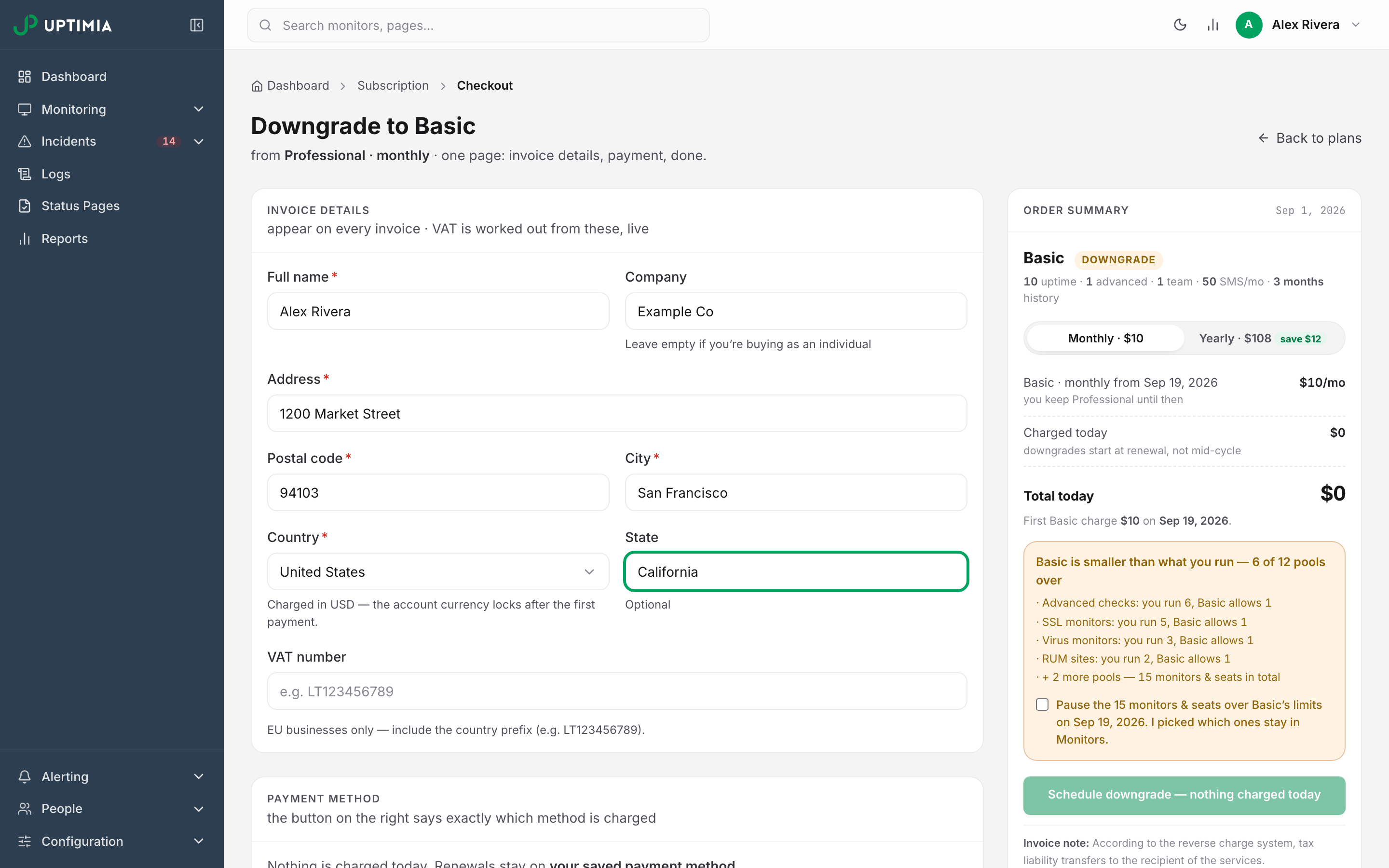The image size is (1389, 868).
Task: Click the Dashboard grid icon in sidebar
Action: coord(25,76)
